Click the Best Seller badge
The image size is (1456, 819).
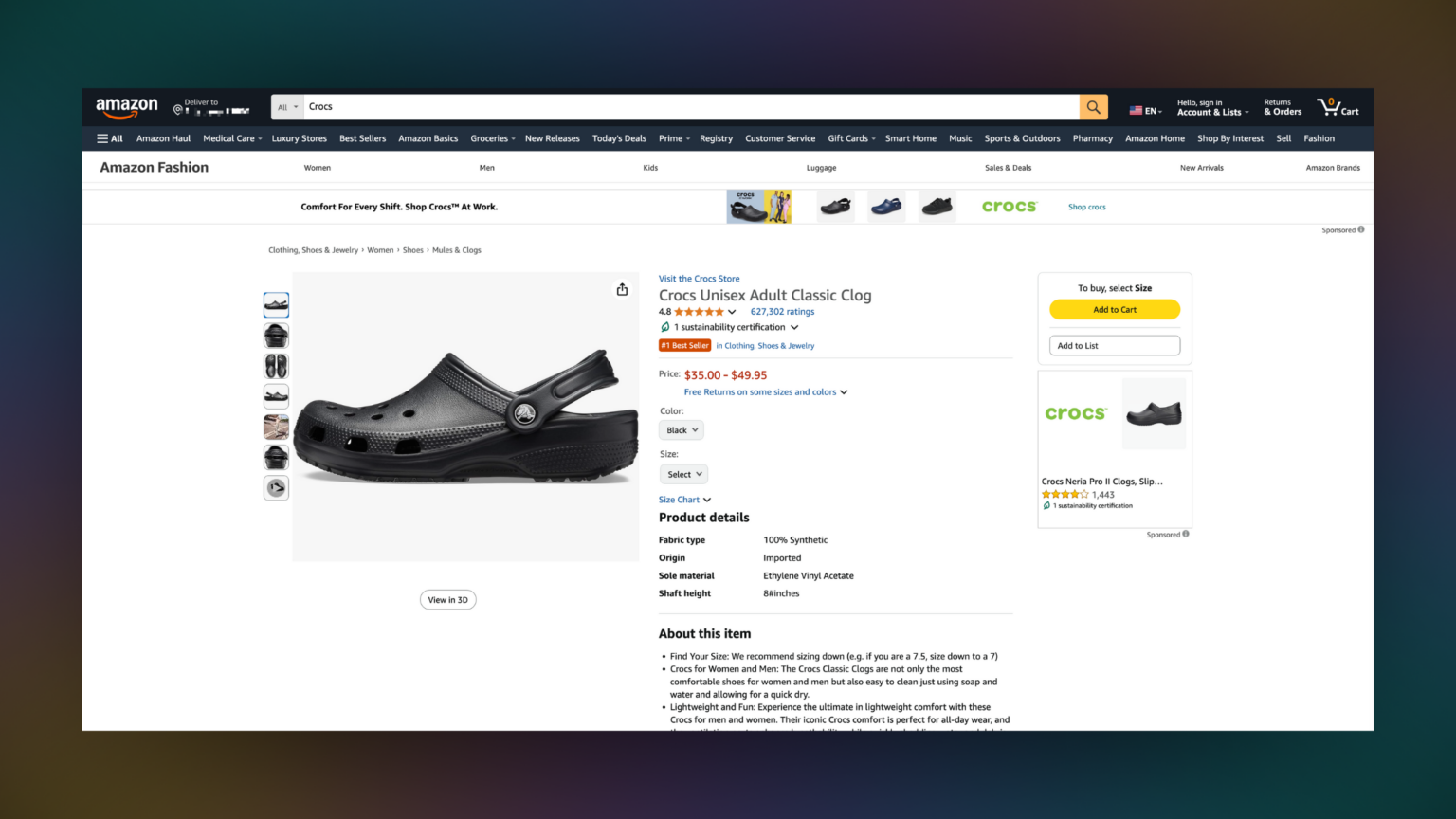684,345
